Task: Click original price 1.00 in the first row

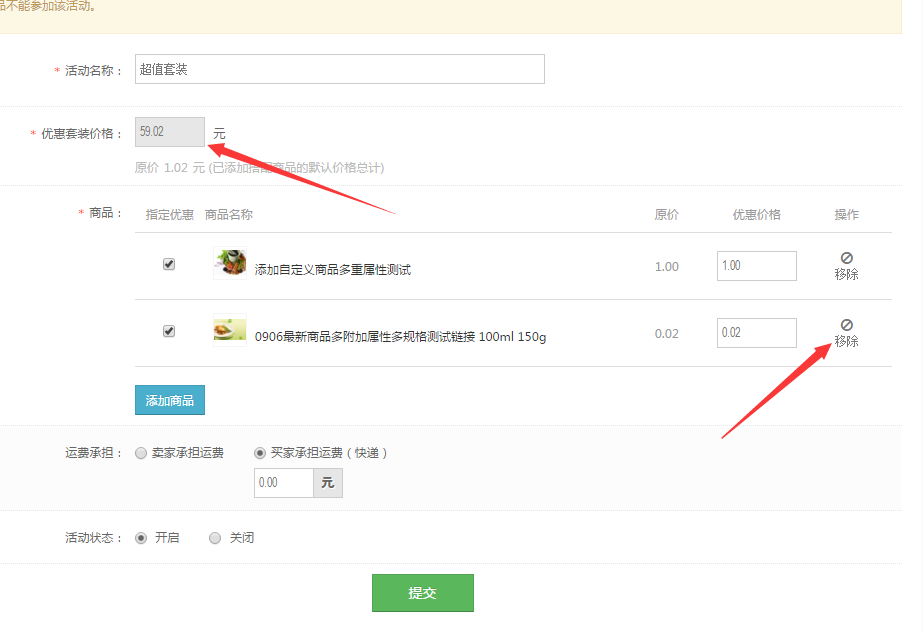Action: click(x=667, y=267)
